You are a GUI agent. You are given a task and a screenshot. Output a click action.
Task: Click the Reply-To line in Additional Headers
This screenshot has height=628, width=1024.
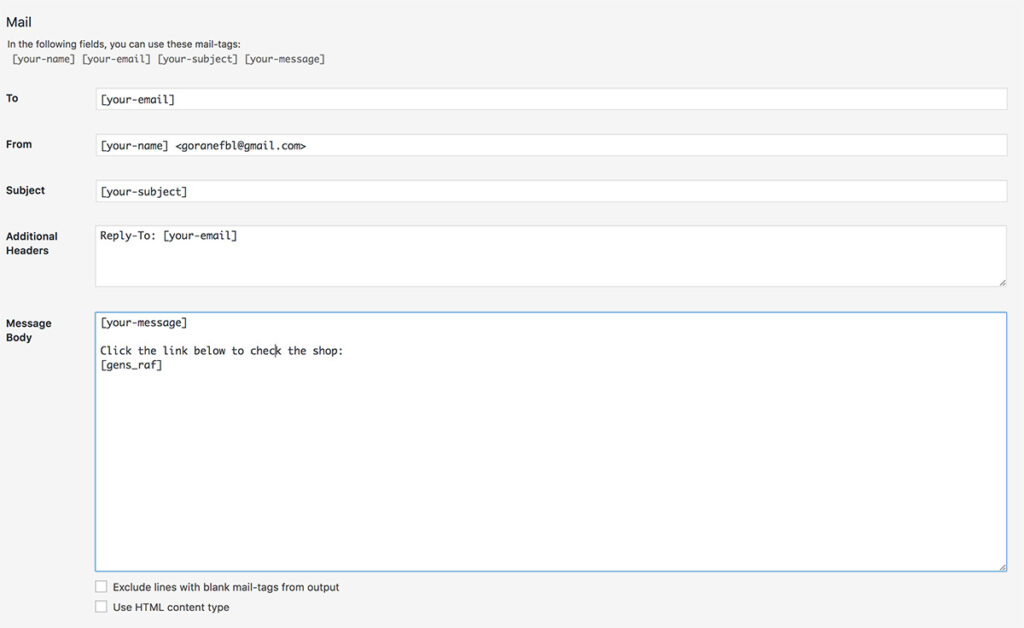coord(168,236)
